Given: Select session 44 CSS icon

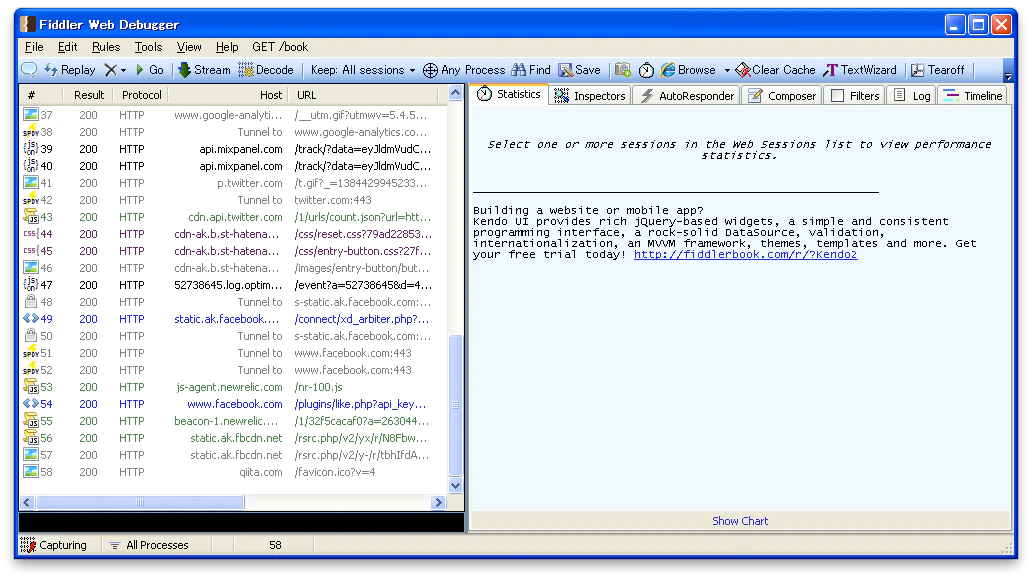Looking at the screenshot, I should pos(30,234).
